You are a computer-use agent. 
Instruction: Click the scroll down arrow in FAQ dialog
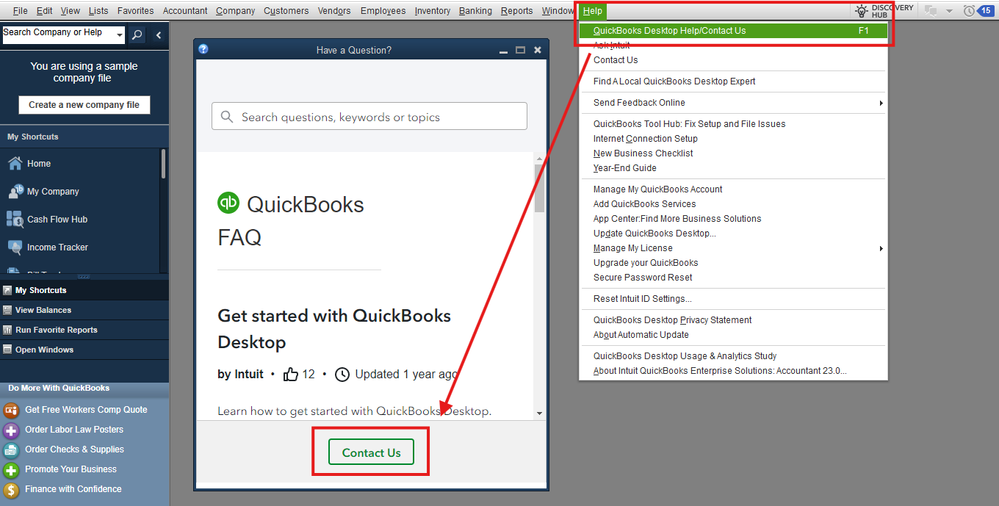click(540, 413)
